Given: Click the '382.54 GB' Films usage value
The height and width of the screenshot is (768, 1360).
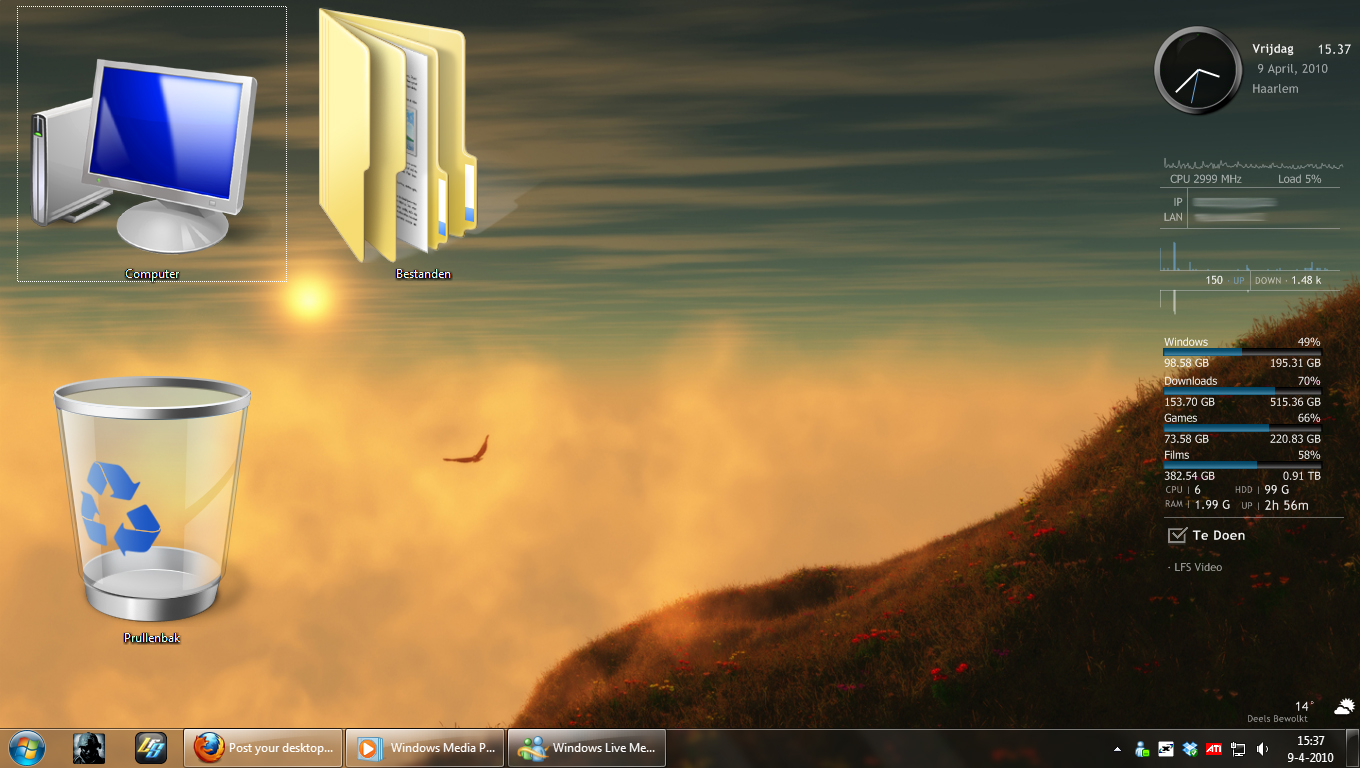Looking at the screenshot, I should pyautogui.click(x=1189, y=476).
